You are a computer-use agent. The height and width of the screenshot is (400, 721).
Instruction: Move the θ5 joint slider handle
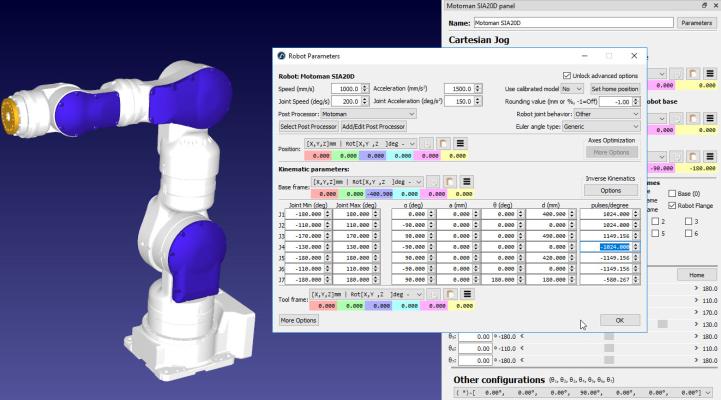609,337
